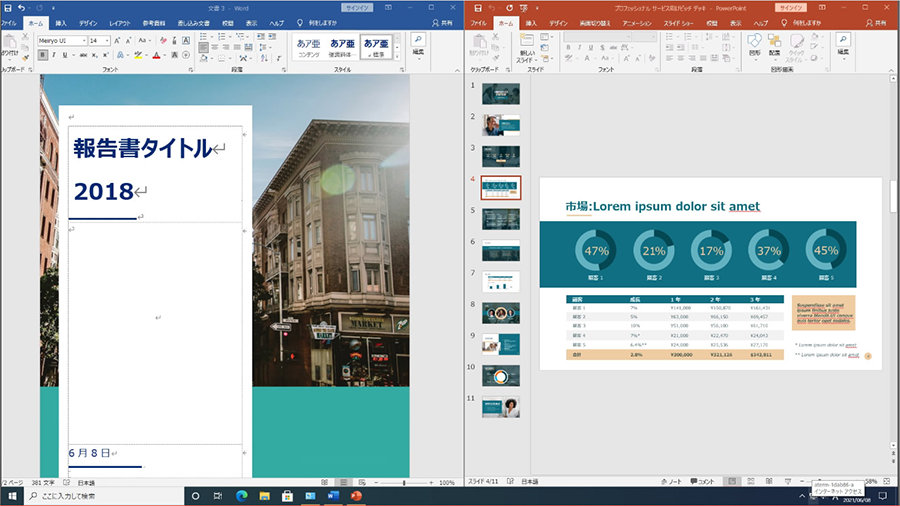The width and height of the screenshot is (900, 506).
Task: Redo action in PowerPoint title bar
Action: coord(509,8)
